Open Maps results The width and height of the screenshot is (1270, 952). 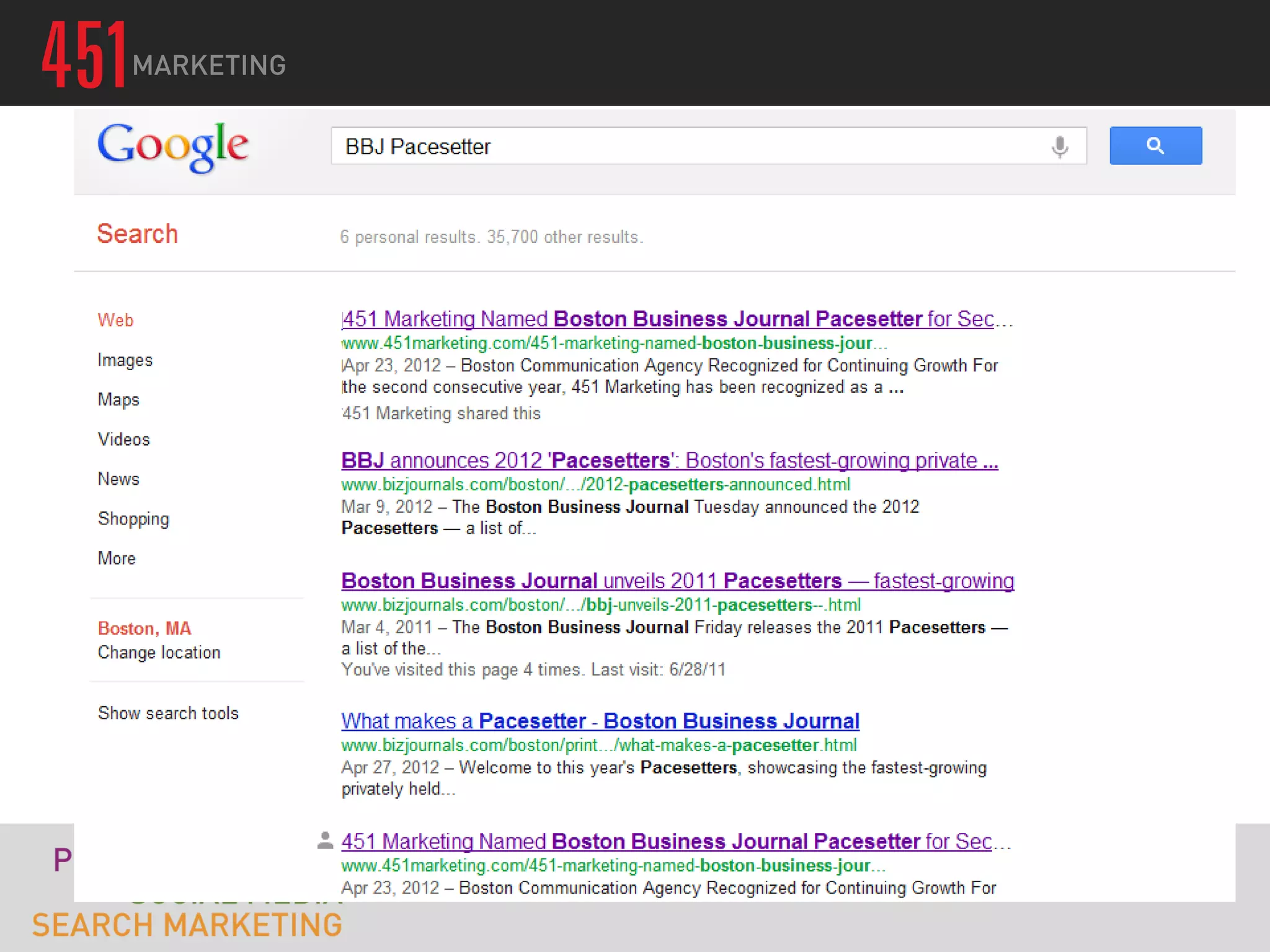pyautogui.click(x=118, y=400)
